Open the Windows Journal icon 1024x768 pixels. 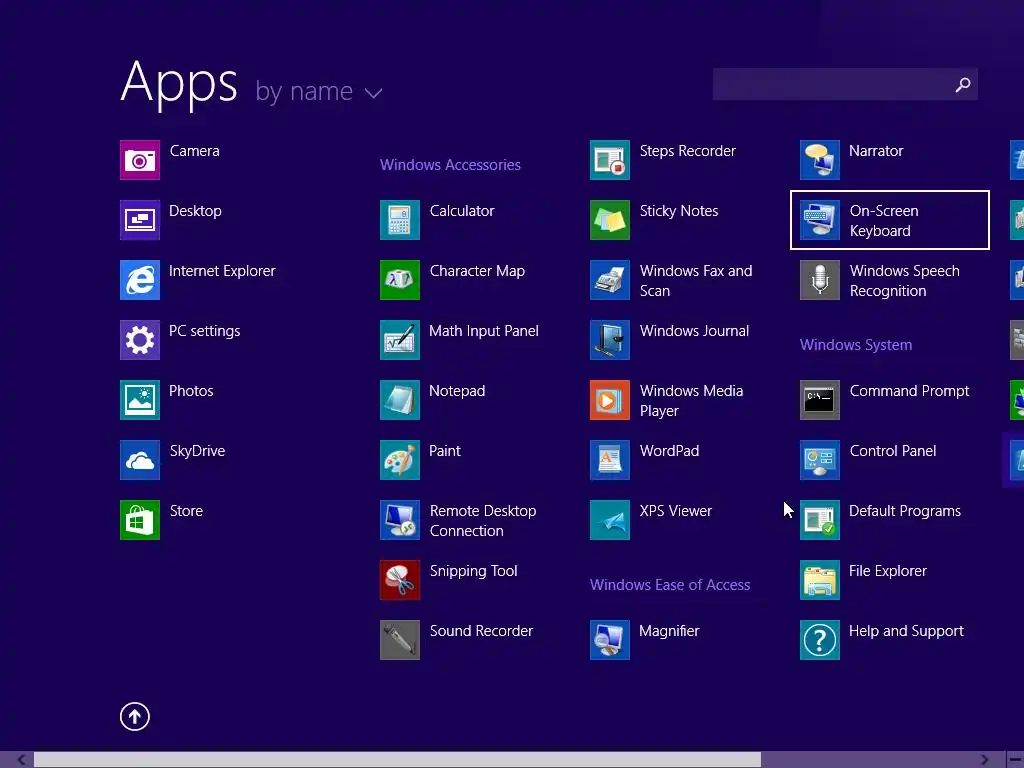(610, 340)
